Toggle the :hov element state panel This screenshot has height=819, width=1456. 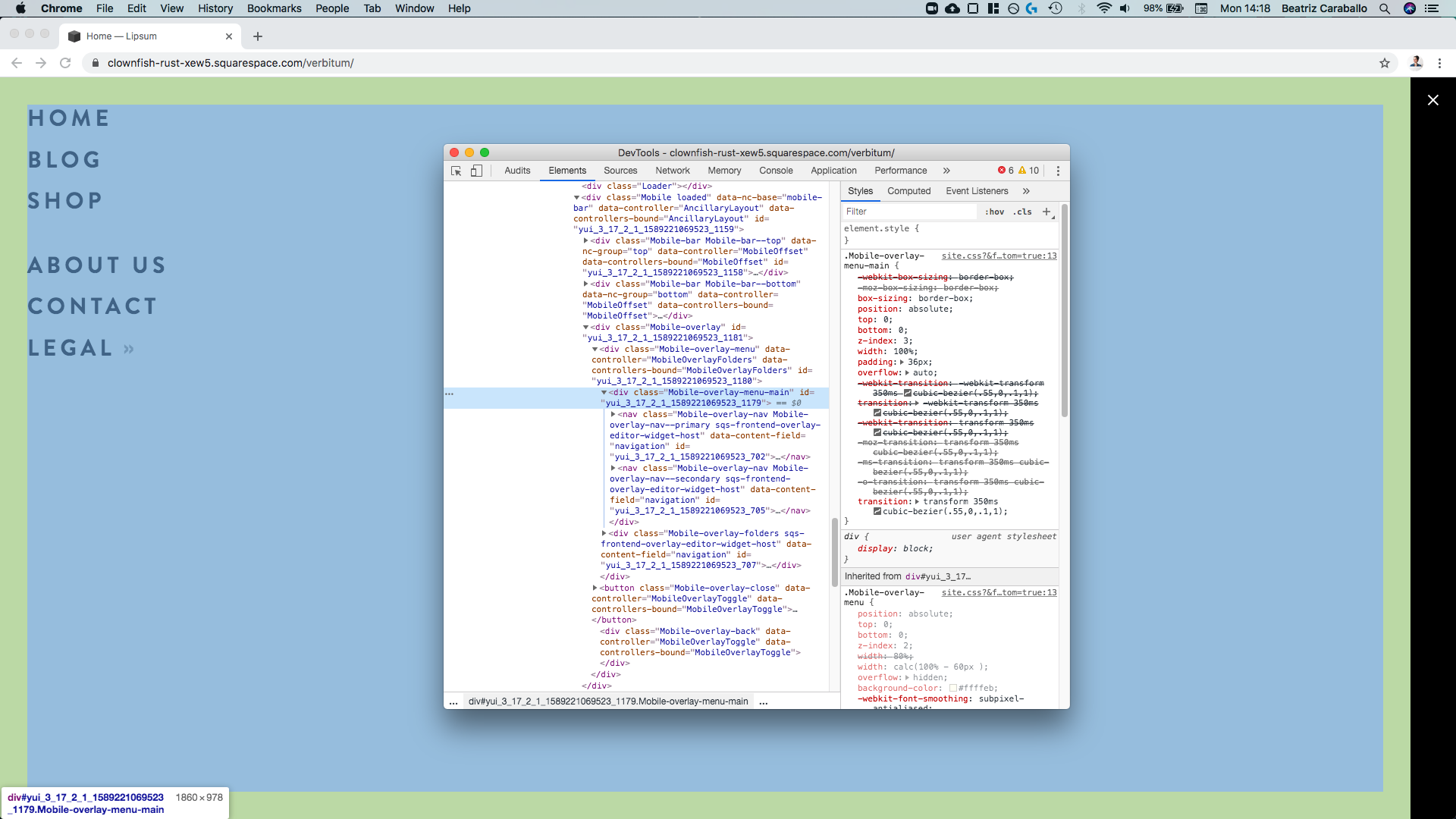click(x=994, y=212)
